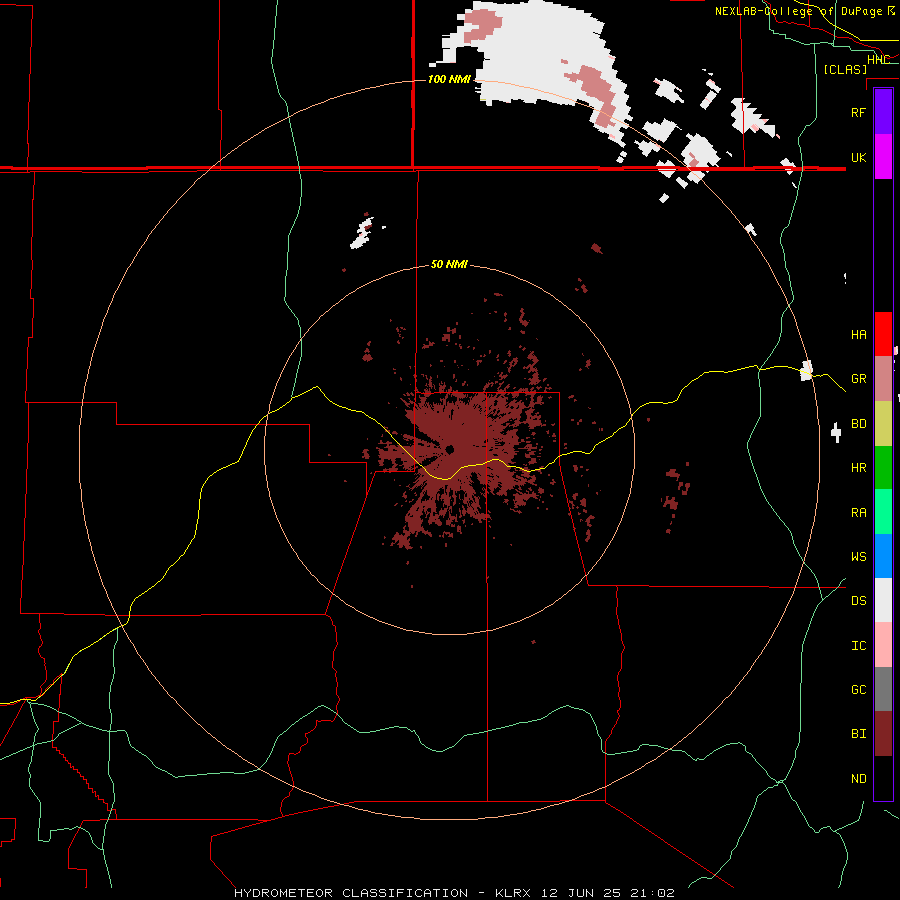Pick the dark green HR legend swatch
This screenshot has height=900, width=900.
click(x=883, y=468)
